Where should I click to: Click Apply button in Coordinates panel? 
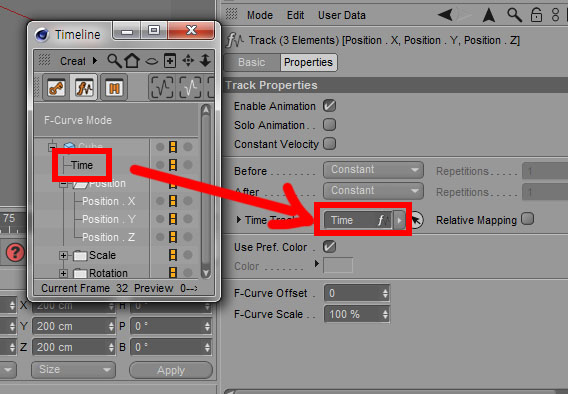171,370
